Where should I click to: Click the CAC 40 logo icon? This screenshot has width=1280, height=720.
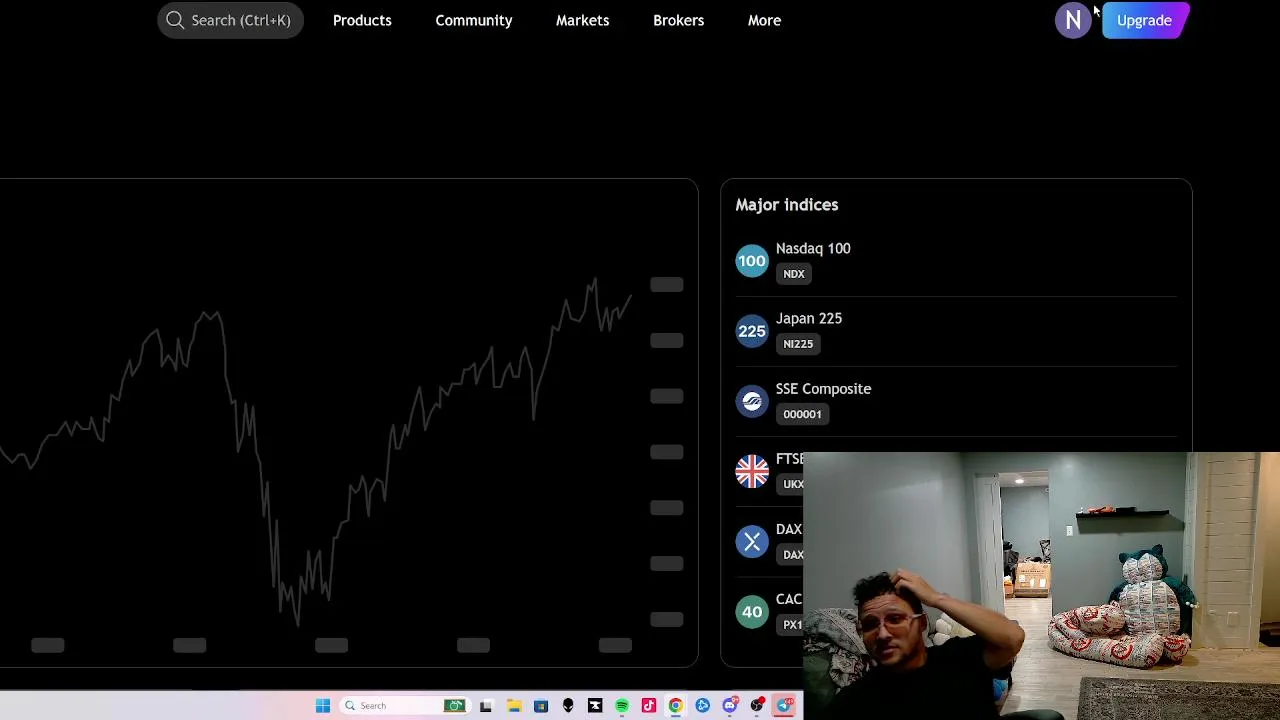click(752, 611)
